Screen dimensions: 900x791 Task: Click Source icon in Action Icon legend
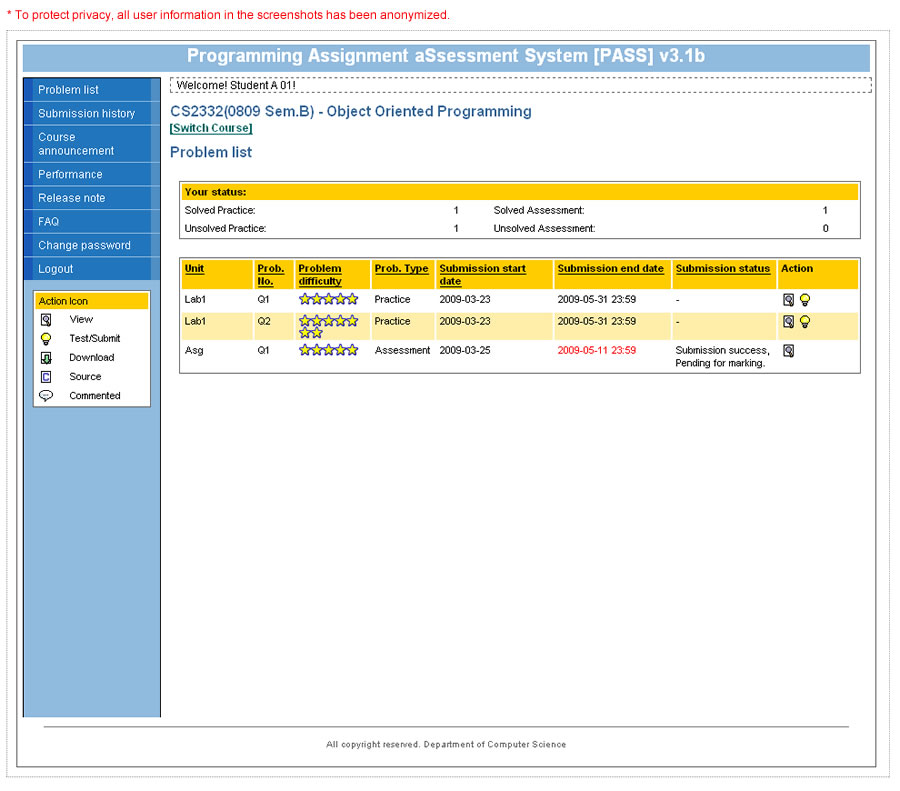tap(46, 377)
